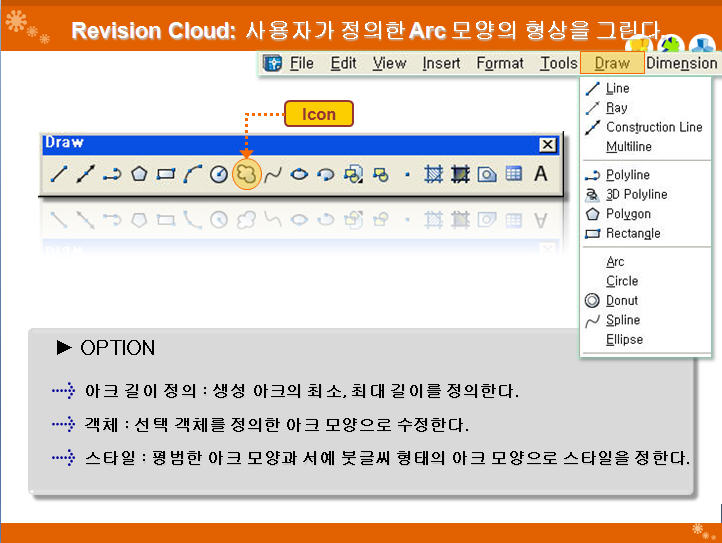The width and height of the screenshot is (722, 543).
Task: Close the Draw floating toolbar
Action: tap(547, 144)
